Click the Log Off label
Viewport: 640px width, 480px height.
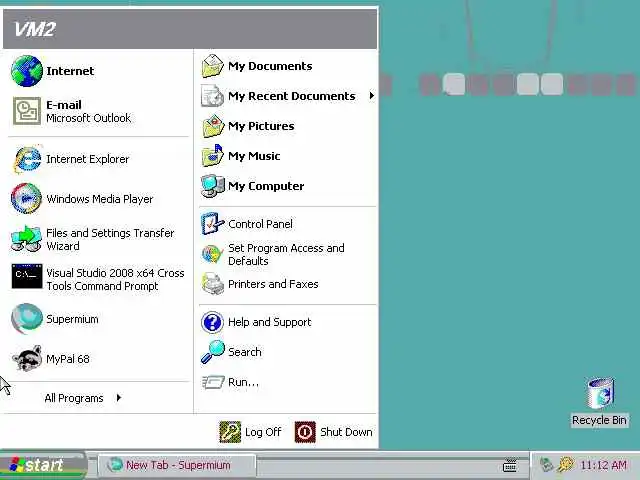point(263,432)
